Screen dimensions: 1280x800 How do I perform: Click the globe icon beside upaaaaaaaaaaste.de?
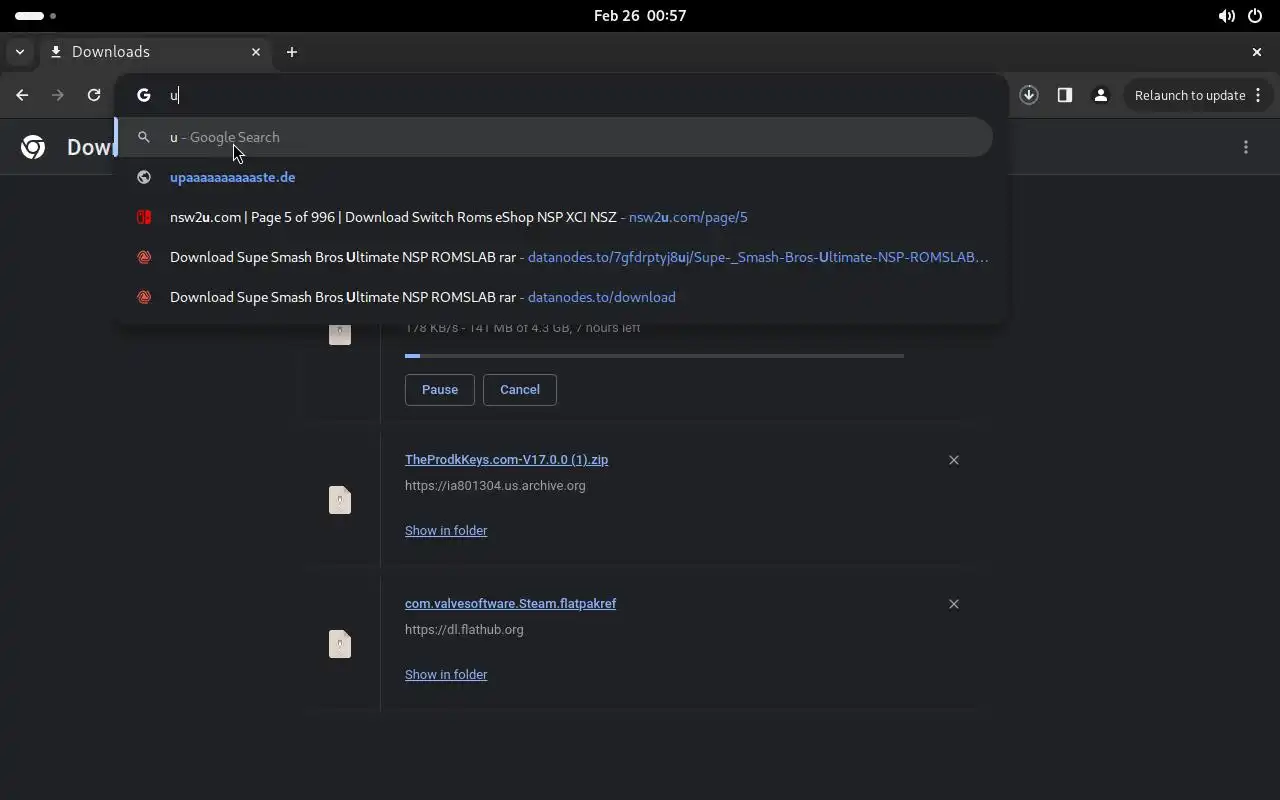pyautogui.click(x=144, y=177)
